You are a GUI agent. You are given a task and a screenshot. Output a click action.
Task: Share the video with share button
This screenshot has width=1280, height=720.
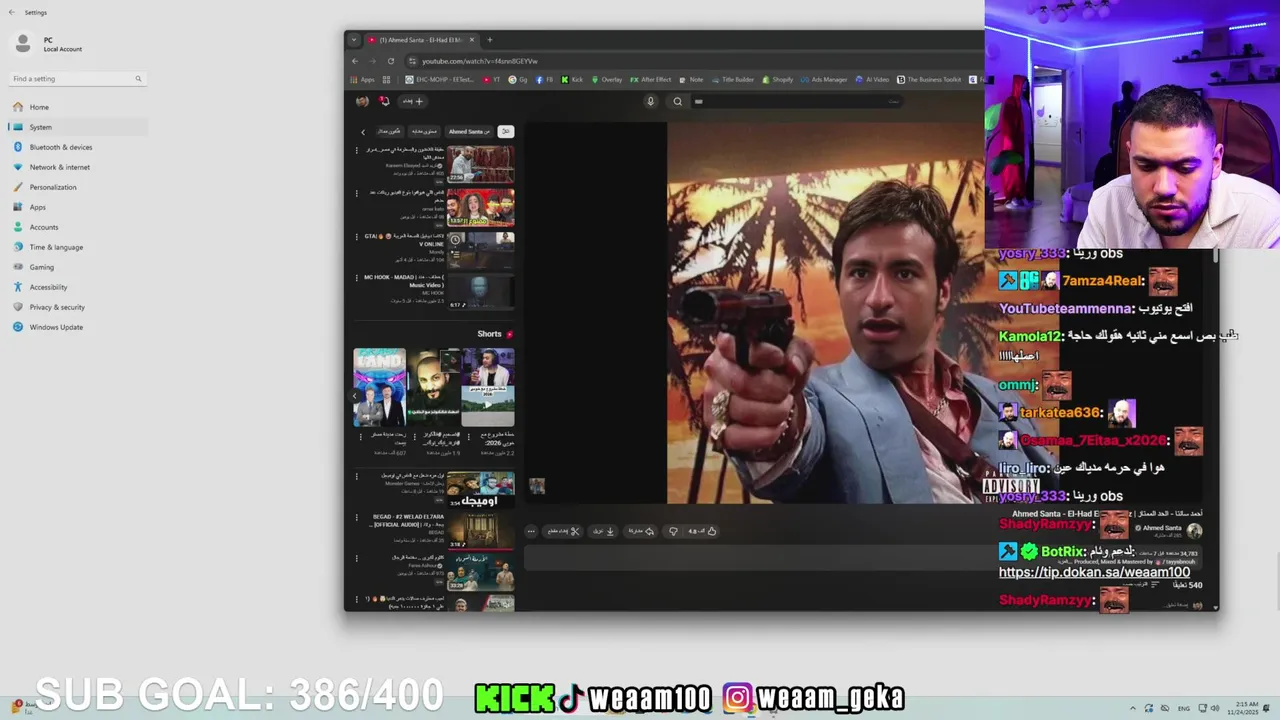click(640, 531)
